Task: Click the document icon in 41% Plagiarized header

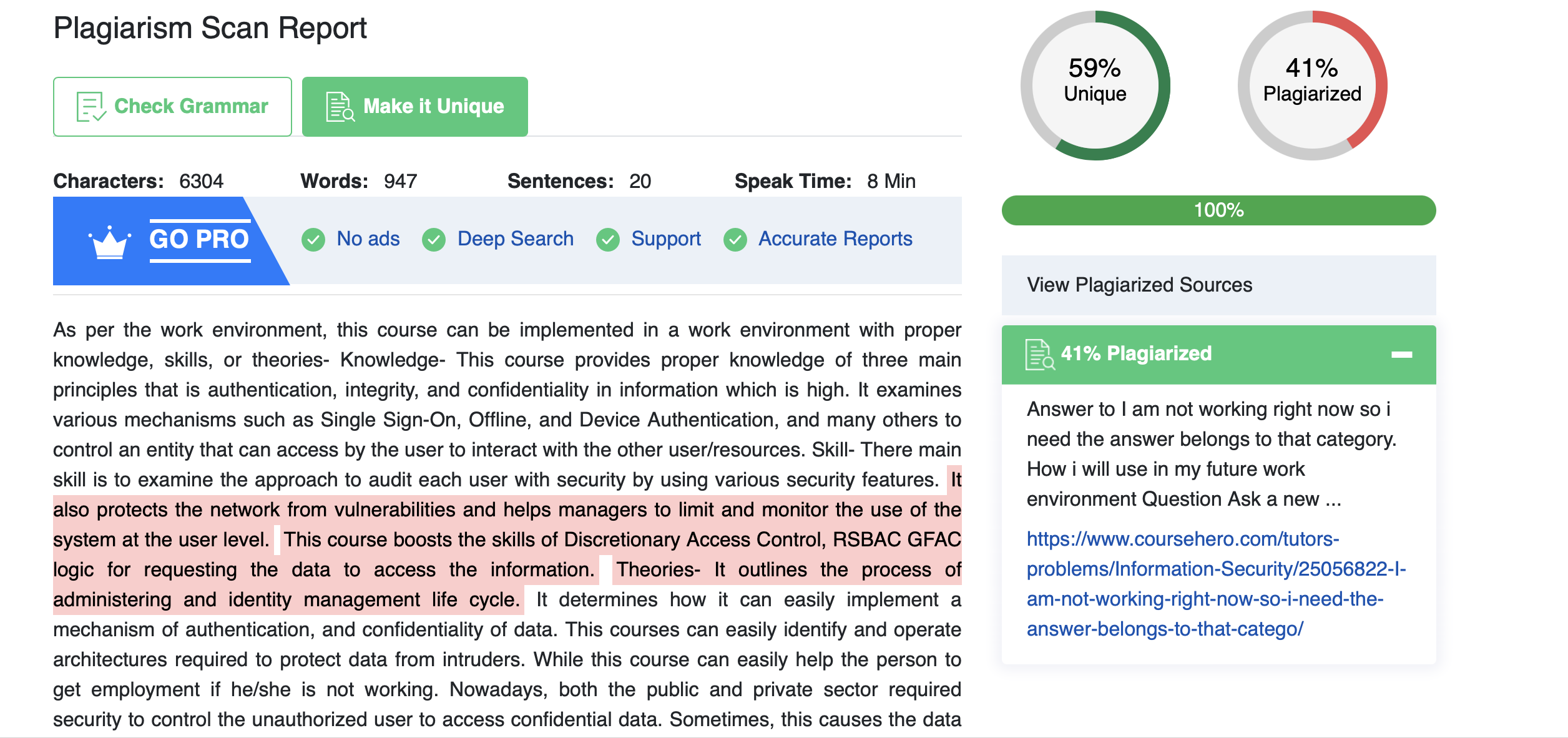Action: click(x=1040, y=354)
